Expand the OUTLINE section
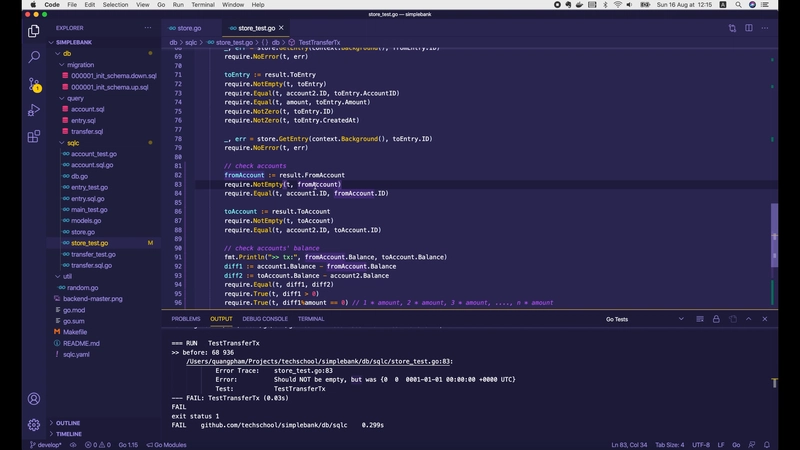 [68, 423]
